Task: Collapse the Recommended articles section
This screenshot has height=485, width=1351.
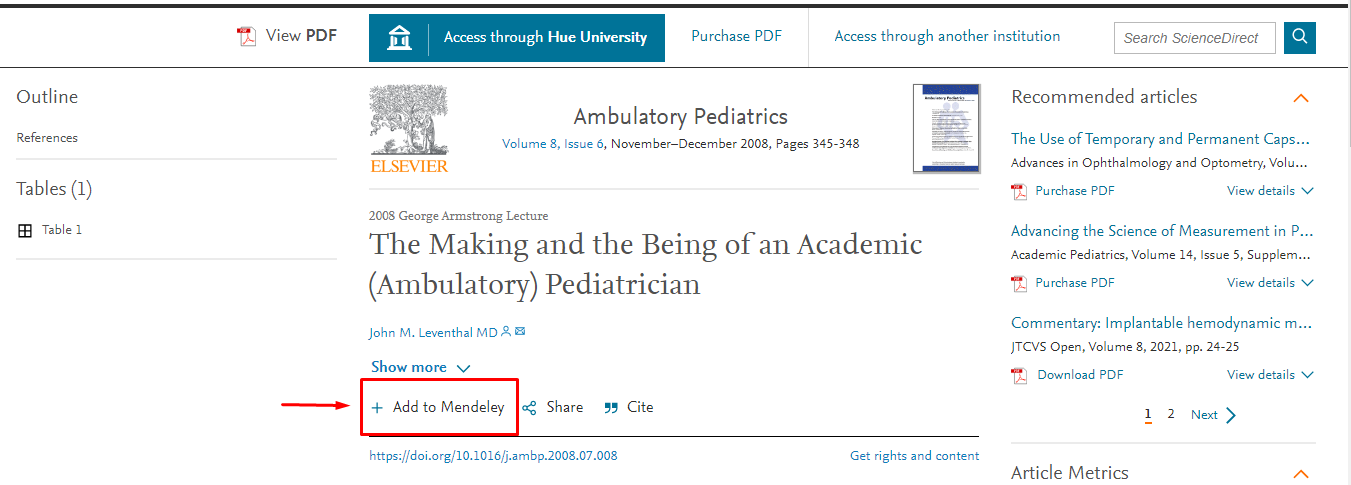Action: point(1300,98)
